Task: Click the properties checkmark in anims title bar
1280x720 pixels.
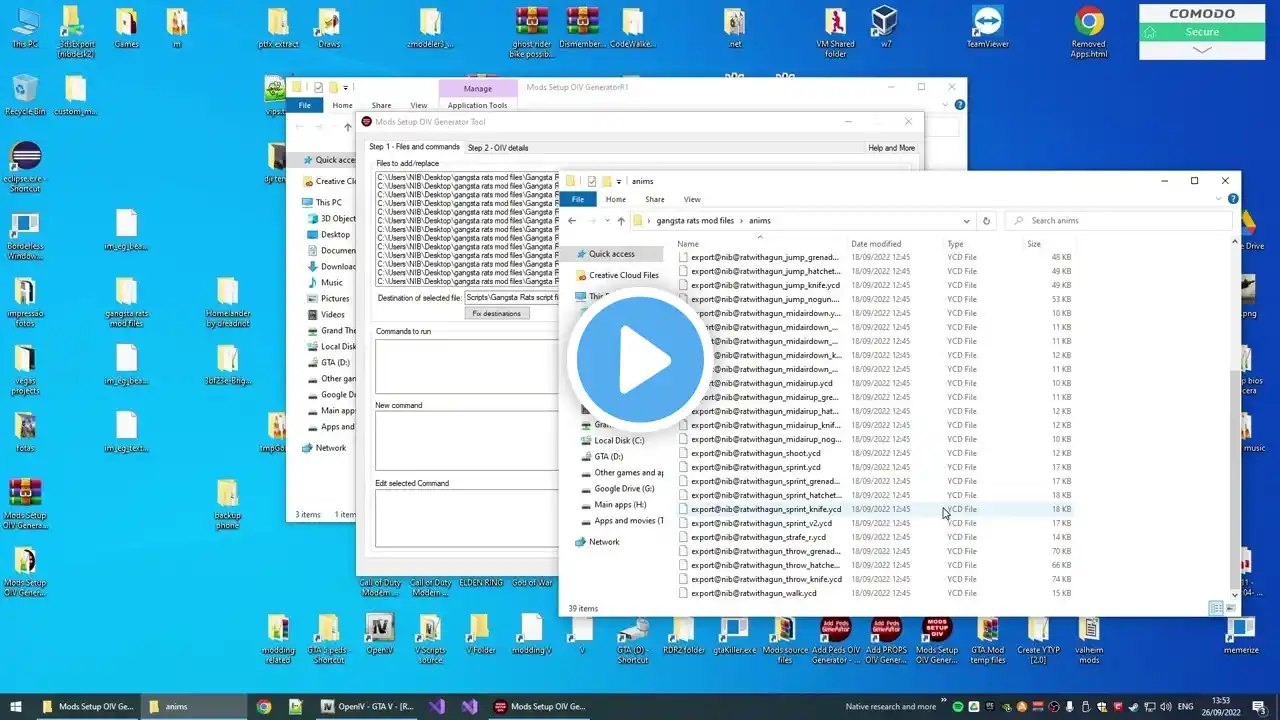Action: coord(592,181)
